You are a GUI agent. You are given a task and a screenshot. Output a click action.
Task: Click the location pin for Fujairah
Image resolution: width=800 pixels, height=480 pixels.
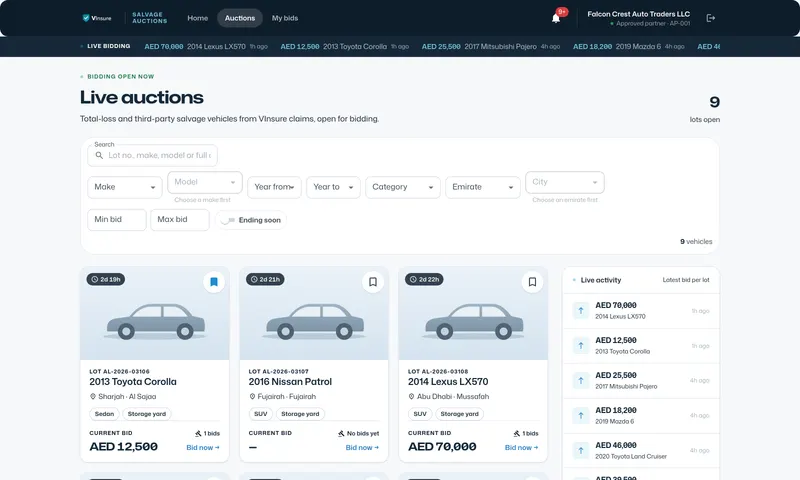pos(252,396)
